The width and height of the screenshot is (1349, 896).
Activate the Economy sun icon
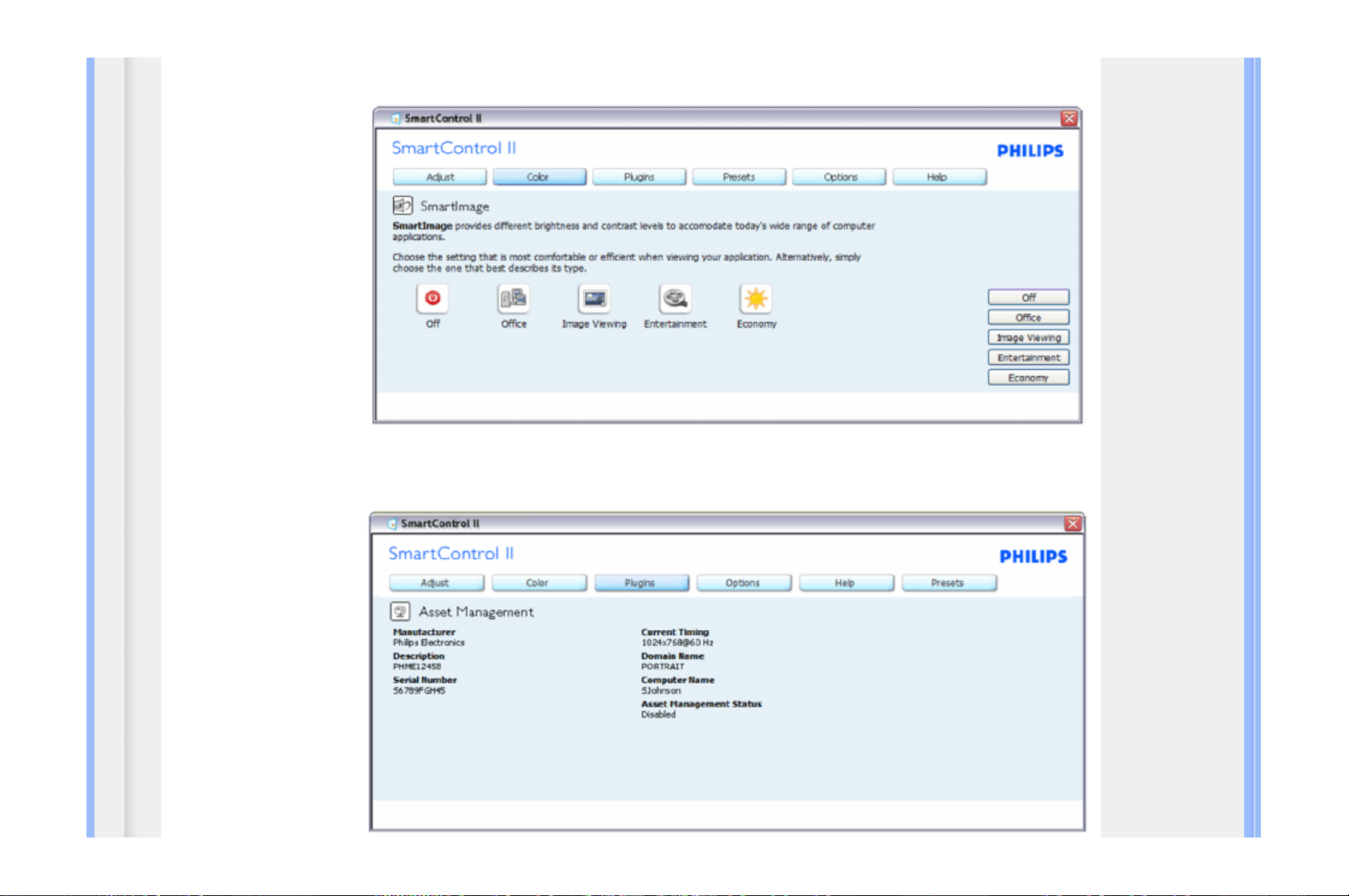point(756,299)
